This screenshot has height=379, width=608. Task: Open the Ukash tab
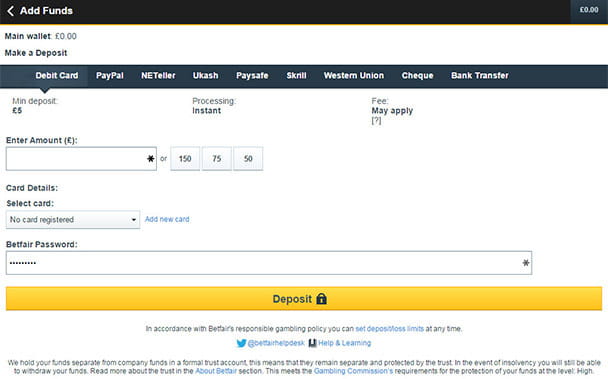206,76
